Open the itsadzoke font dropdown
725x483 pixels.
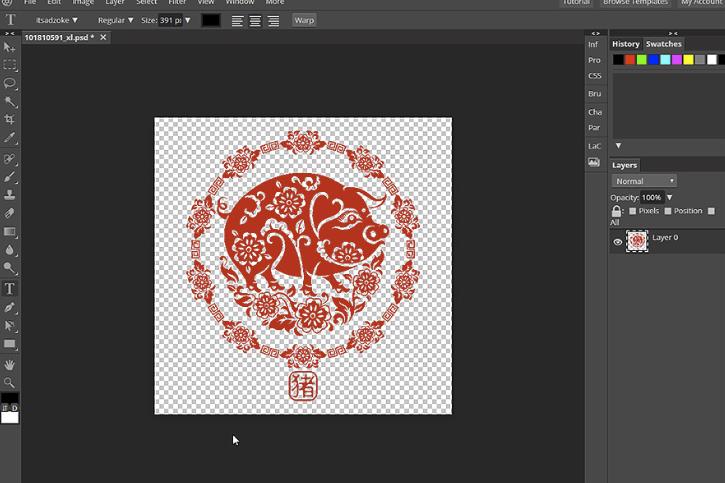[x=57, y=20]
